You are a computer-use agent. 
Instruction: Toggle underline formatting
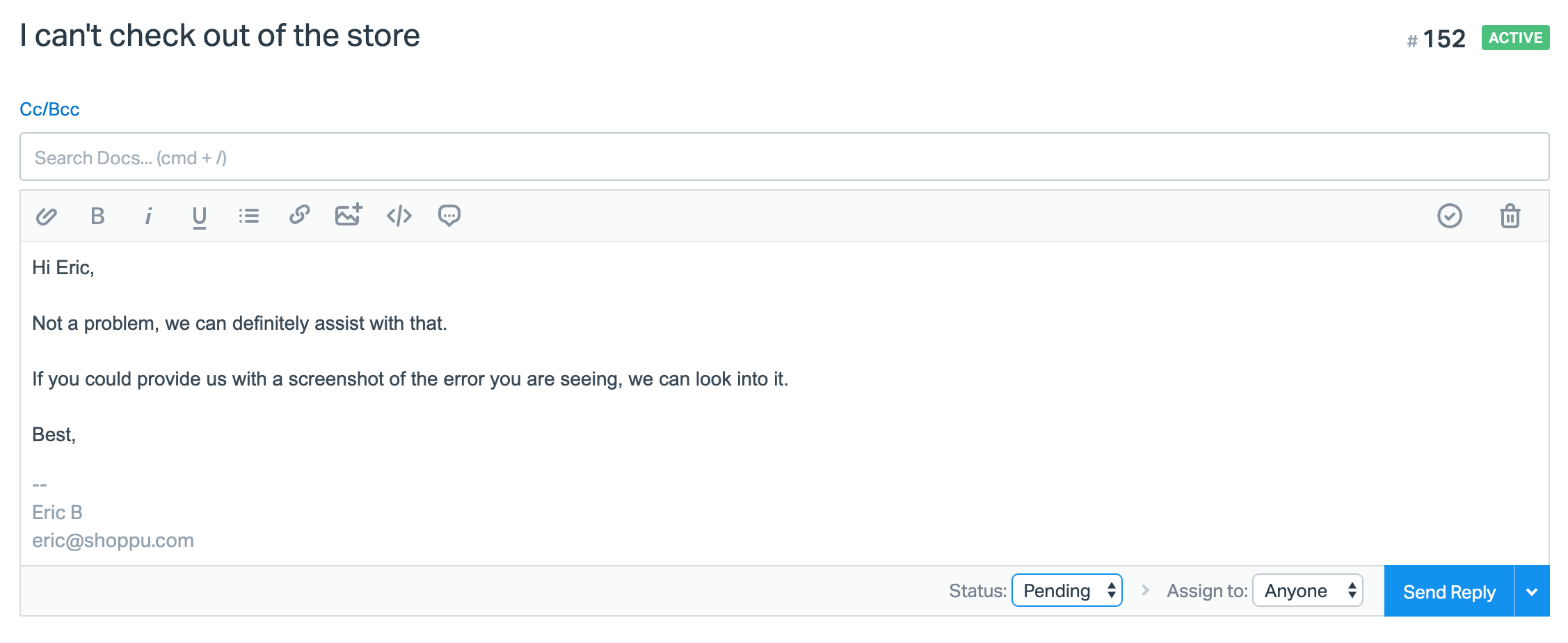click(199, 216)
